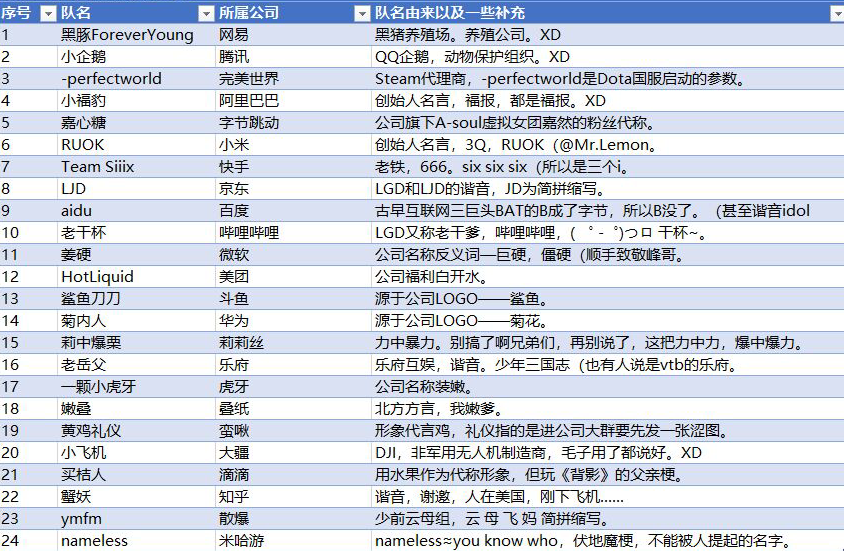This screenshot has height=551, width=844.
Task: Click the team cell ymfm
Action: 136,519
